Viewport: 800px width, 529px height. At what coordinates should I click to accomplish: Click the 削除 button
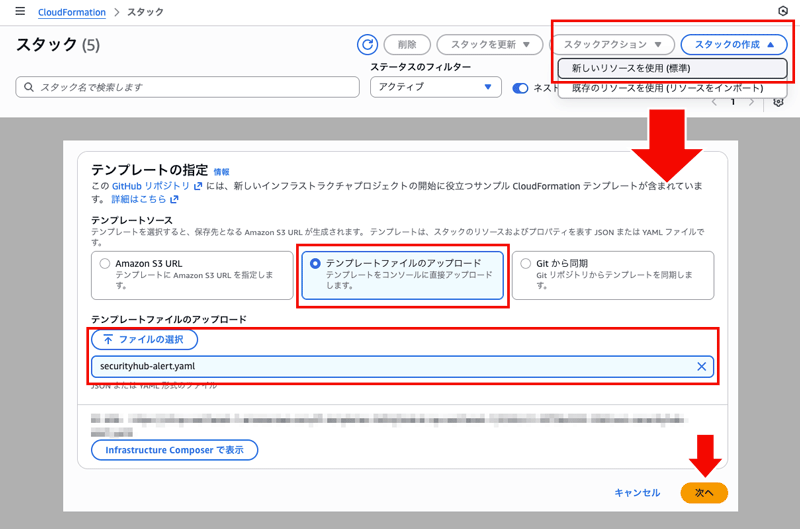[x=407, y=45]
